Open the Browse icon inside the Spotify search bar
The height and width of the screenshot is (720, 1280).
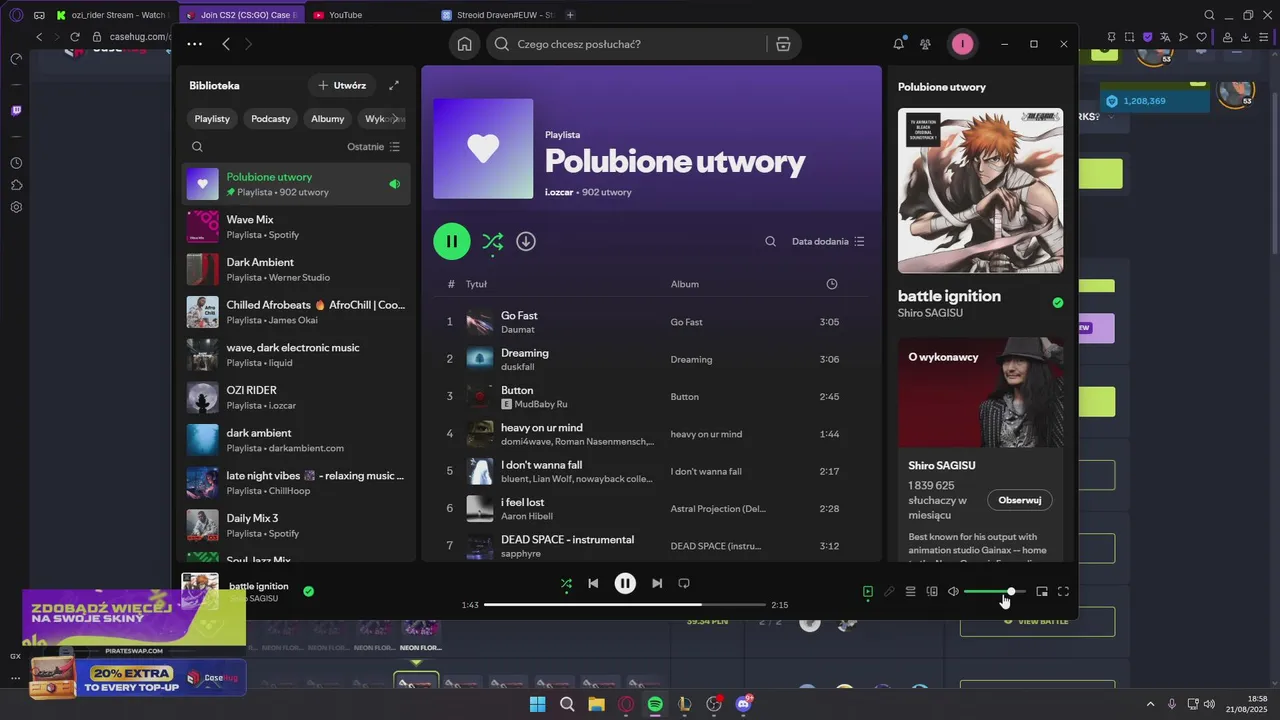pos(783,44)
